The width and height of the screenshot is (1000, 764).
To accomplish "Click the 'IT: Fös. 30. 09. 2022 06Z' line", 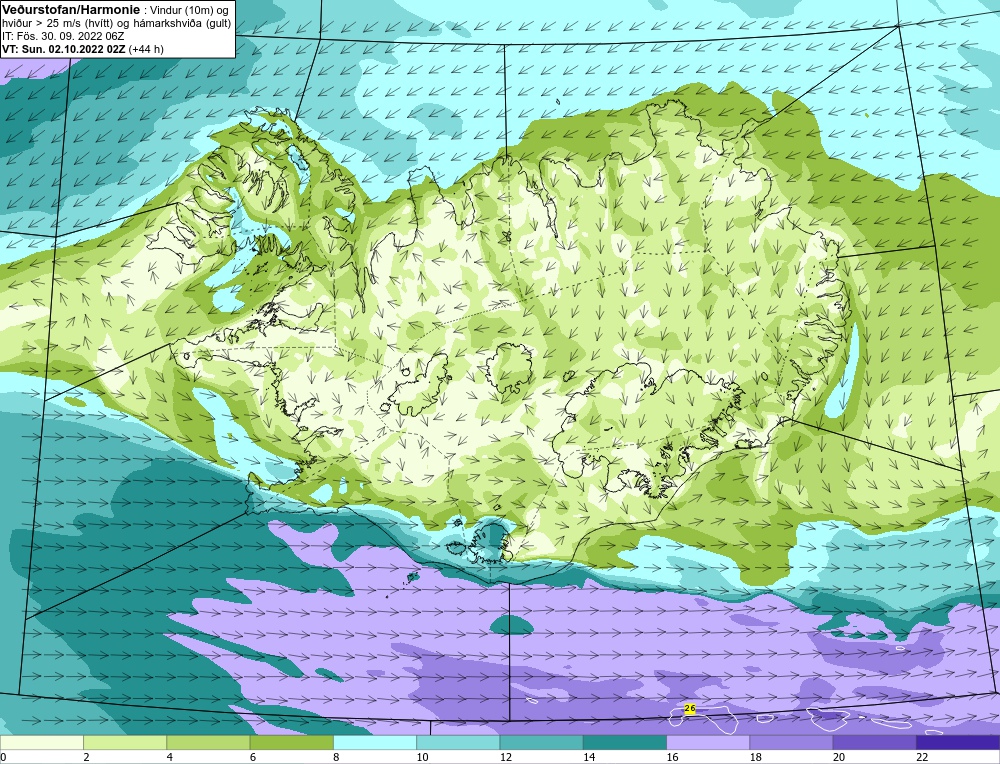I will (x=63, y=36).
